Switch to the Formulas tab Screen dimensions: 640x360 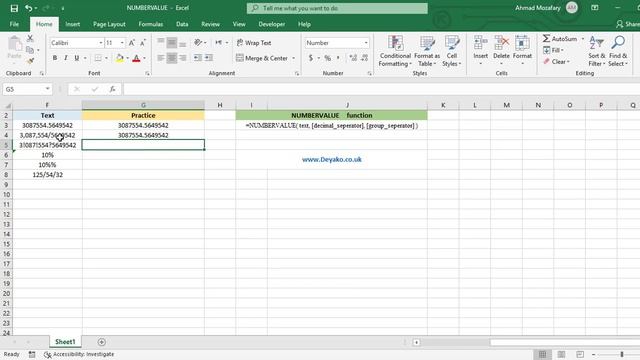click(151, 24)
